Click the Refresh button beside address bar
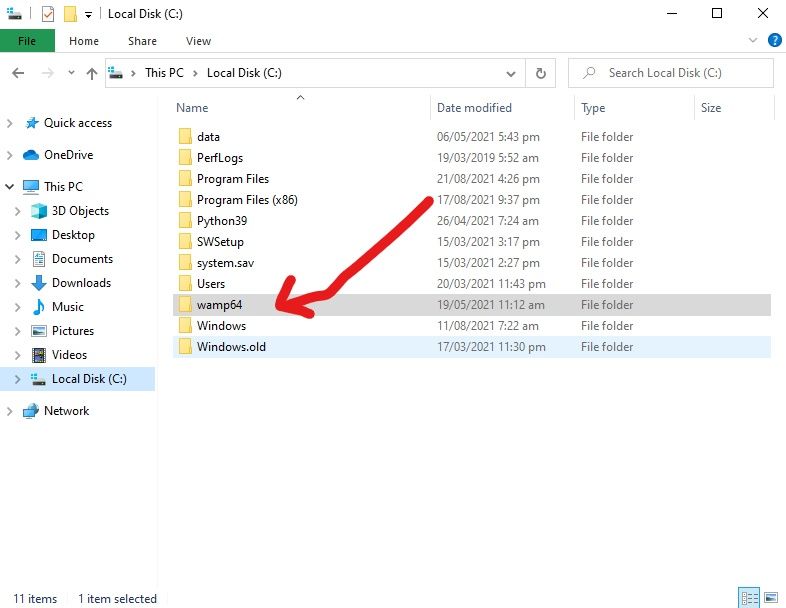 click(541, 73)
